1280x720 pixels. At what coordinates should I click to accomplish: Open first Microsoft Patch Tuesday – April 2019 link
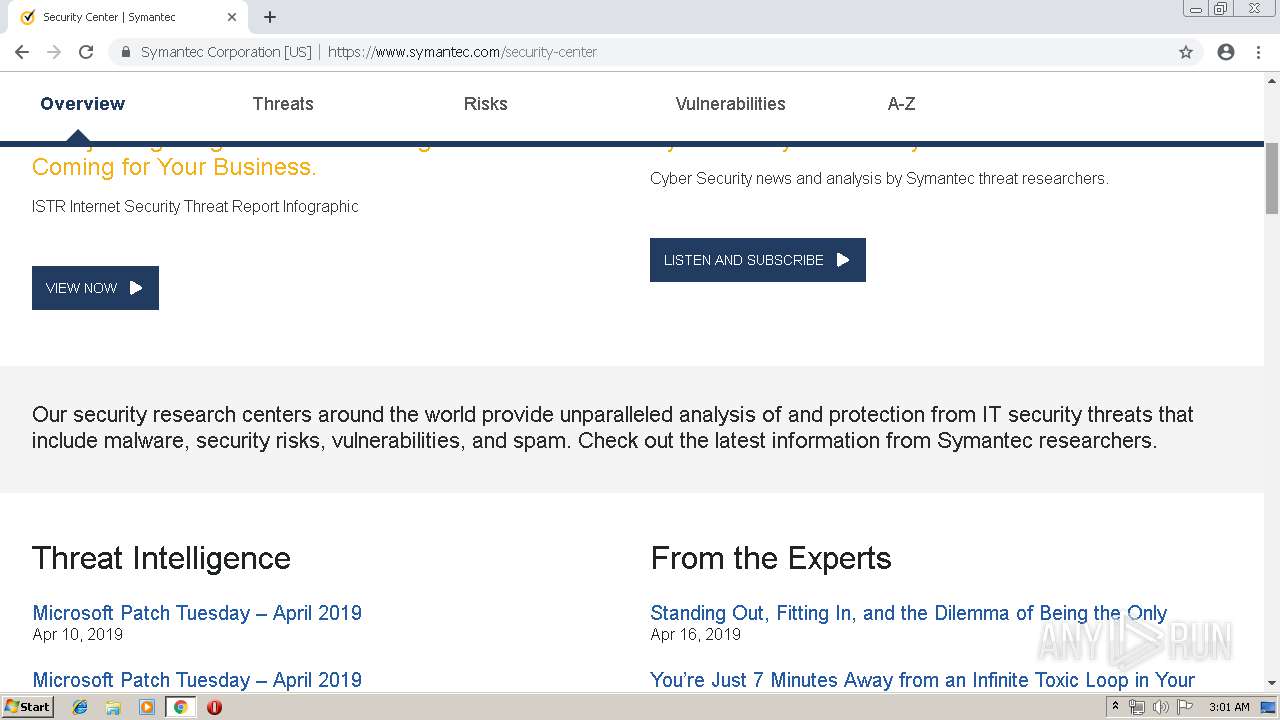[197, 613]
